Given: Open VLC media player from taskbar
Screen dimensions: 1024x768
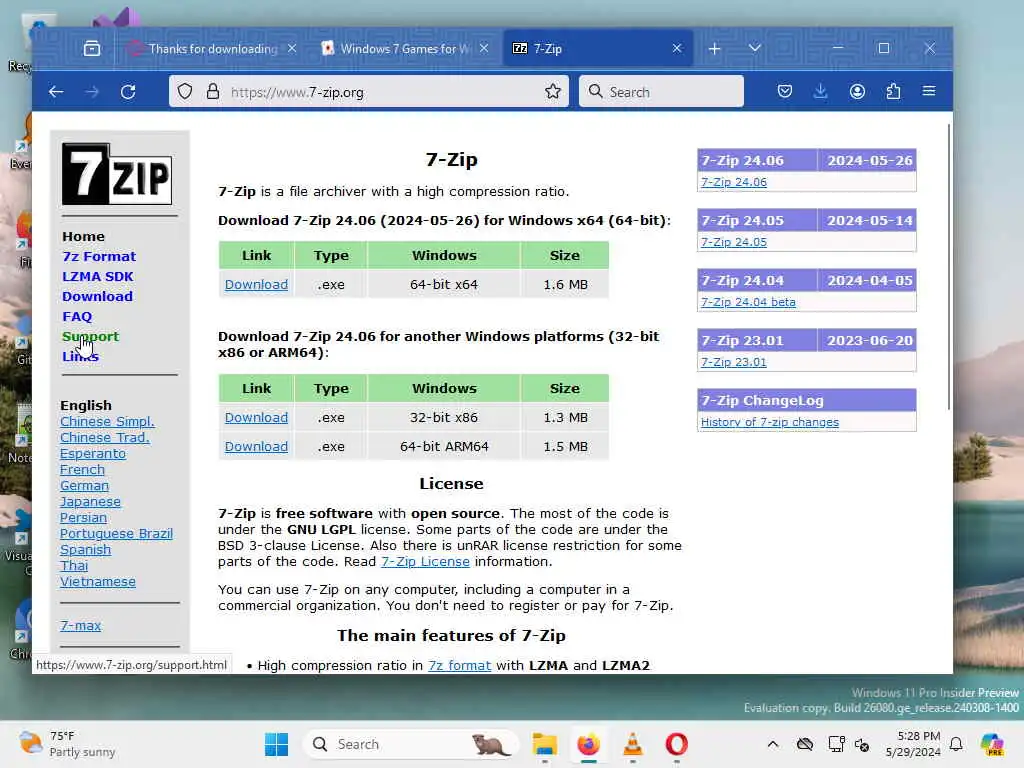Looking at the screenshot, I should [x=633, y=744].
